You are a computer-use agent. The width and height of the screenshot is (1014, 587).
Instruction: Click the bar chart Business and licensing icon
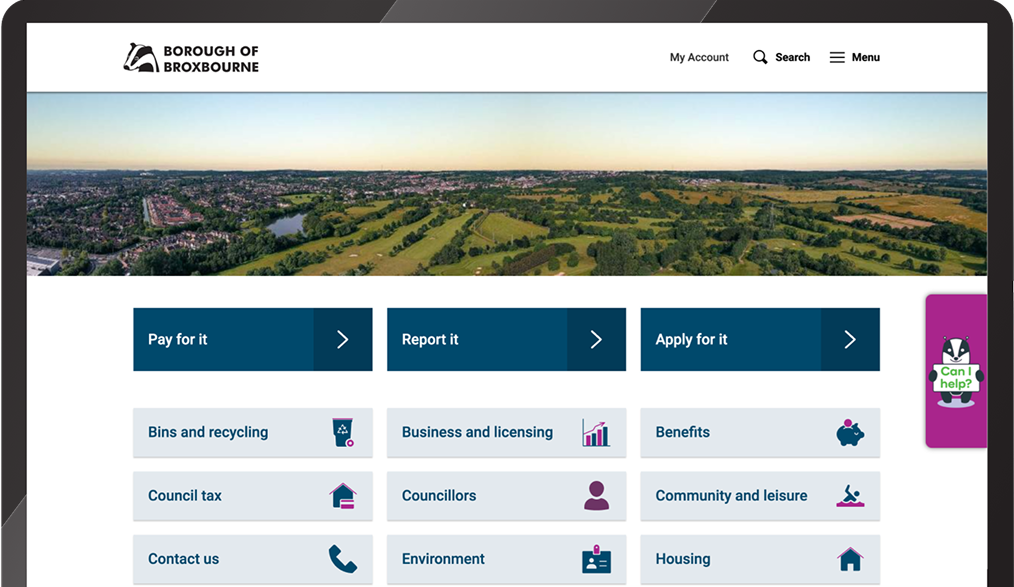596,432
